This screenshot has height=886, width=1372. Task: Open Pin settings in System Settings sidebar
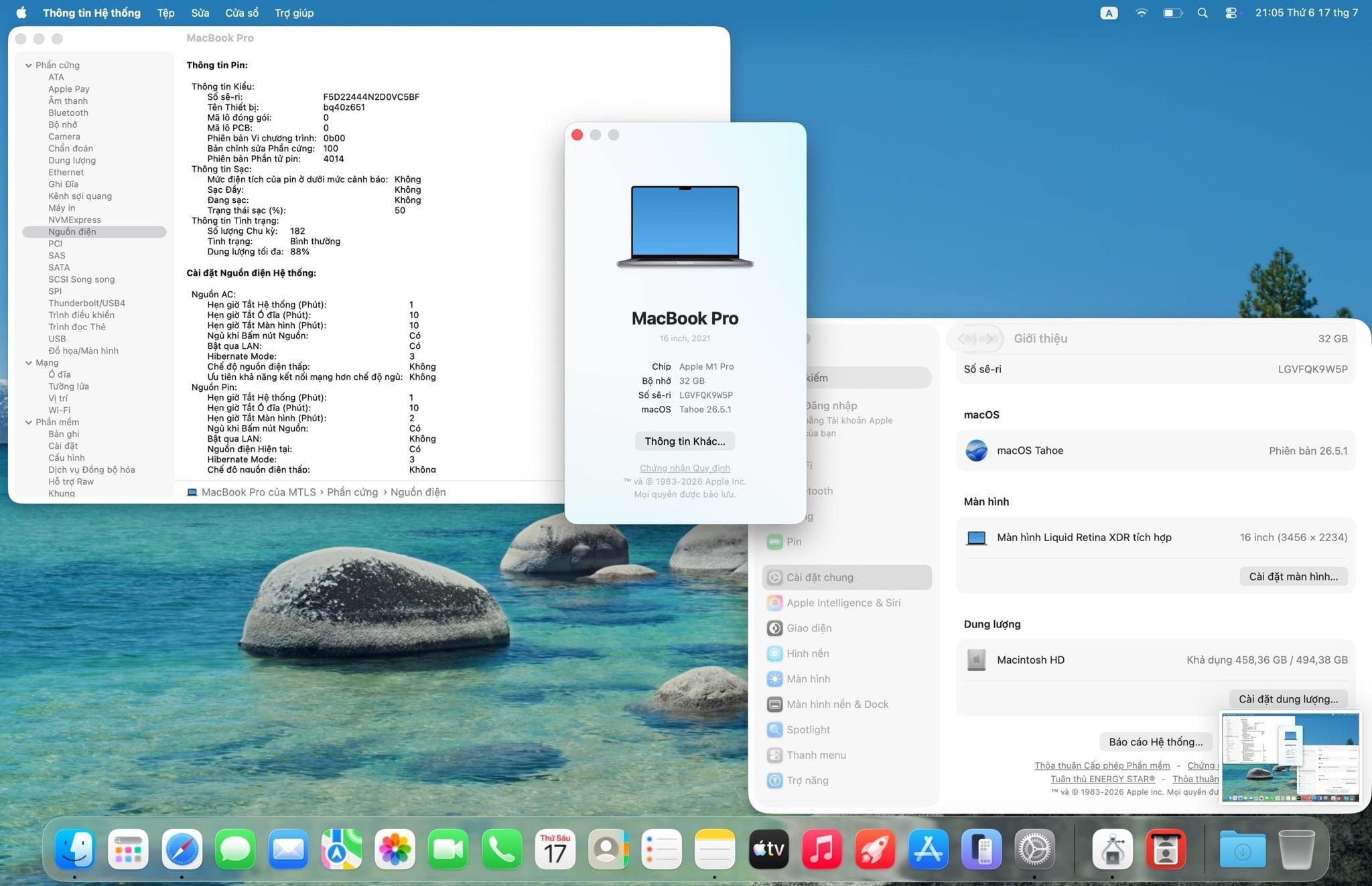[x=847, y=542]
